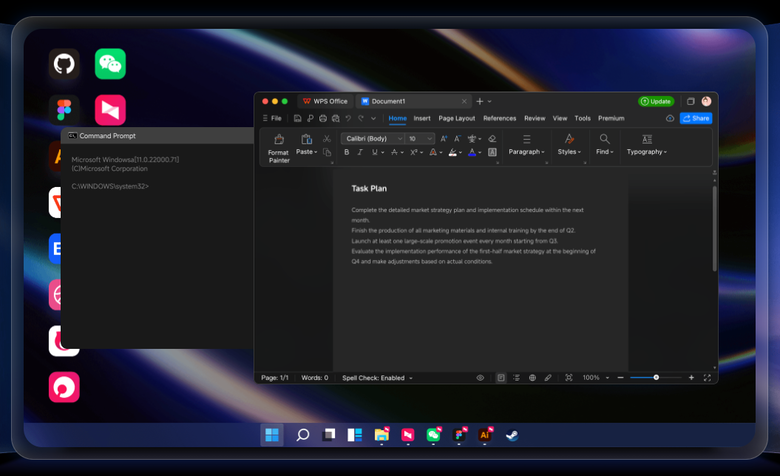Open the Review ribbon tab

535,118
